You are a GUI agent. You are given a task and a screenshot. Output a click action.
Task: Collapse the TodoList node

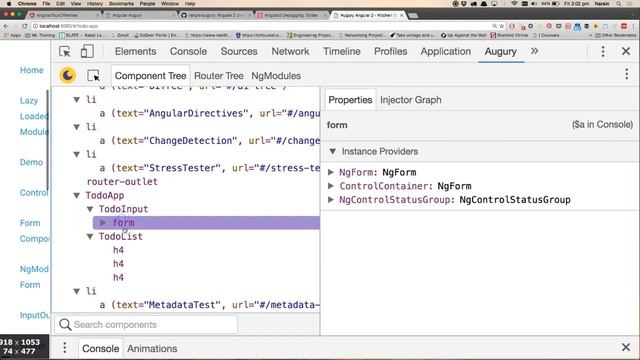pyautogui.click(x=90, y=236)
